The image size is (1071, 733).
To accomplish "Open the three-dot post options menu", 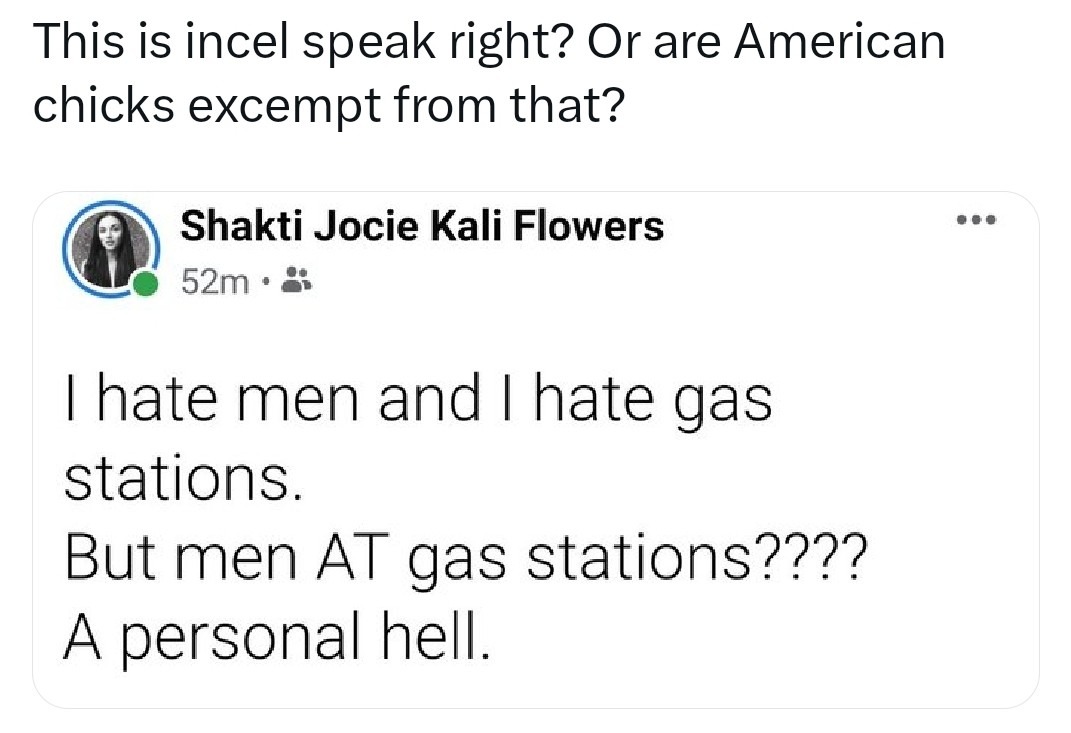I will [x=976, y=220].
